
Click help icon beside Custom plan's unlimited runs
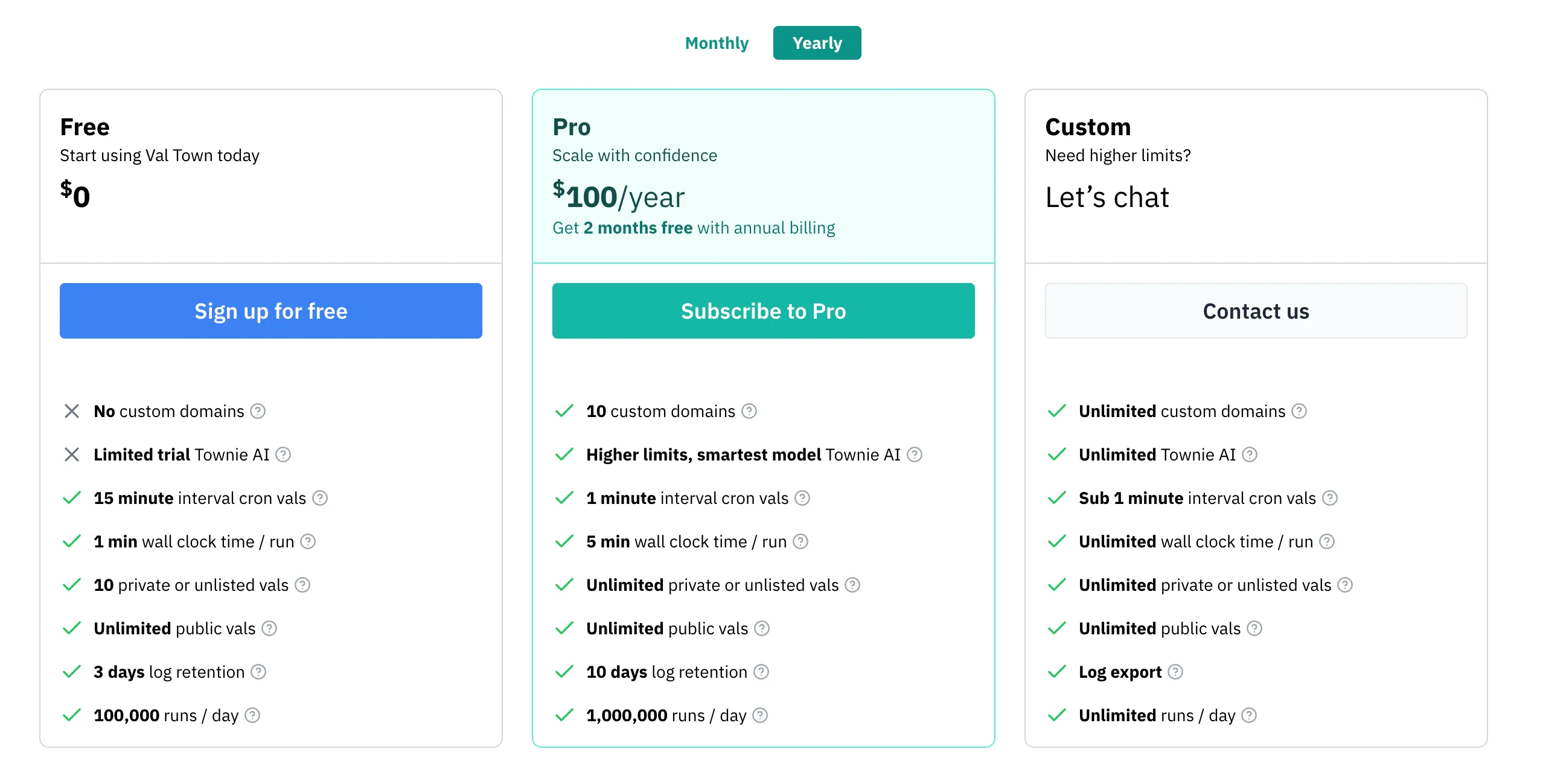tap(1248, 715)
